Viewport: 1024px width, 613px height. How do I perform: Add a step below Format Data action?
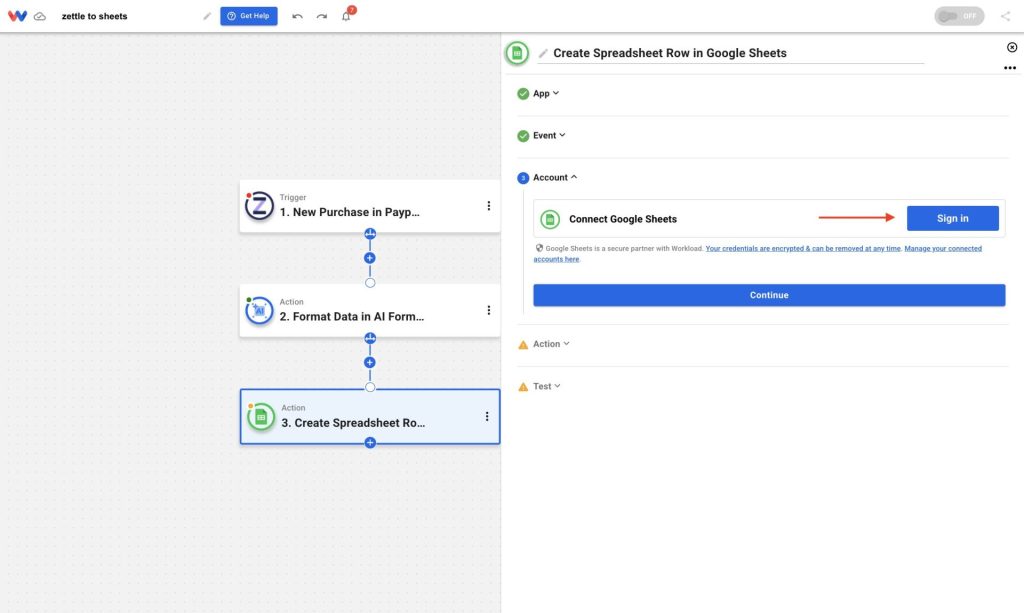pyautogui.click(x=370, y=362)
